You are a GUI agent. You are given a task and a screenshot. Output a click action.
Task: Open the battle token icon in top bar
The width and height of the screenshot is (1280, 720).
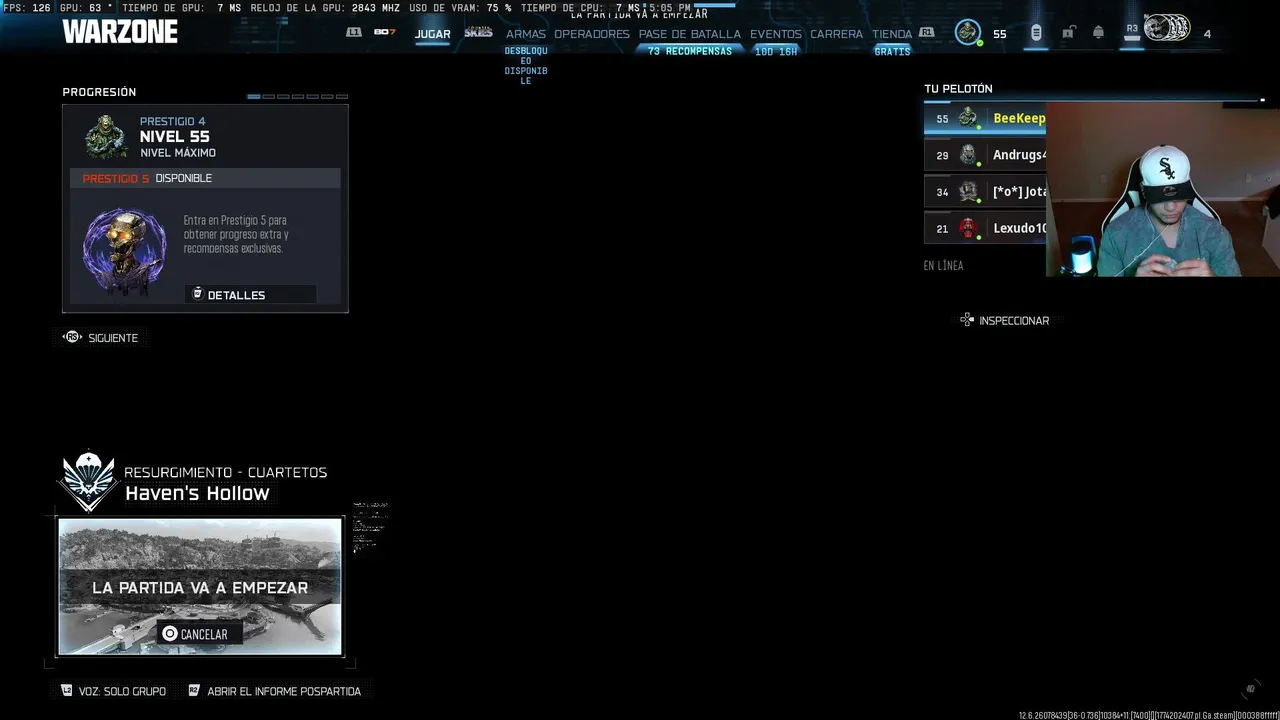pyautogui.click(x=1036, y=33)
